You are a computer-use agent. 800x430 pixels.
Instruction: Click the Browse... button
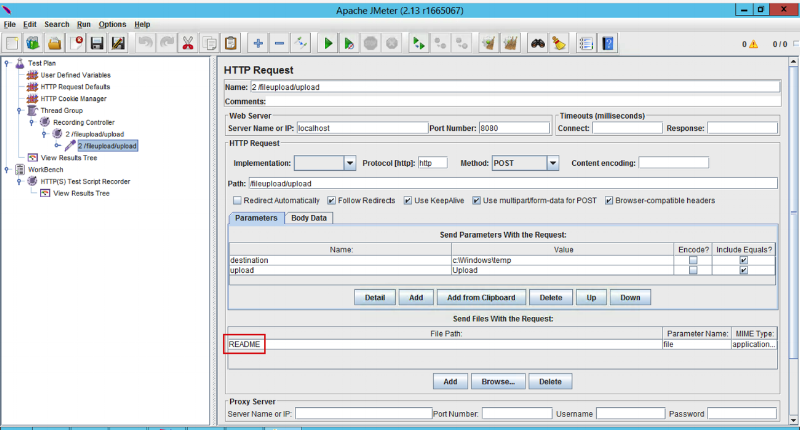[x=498, y=381]
